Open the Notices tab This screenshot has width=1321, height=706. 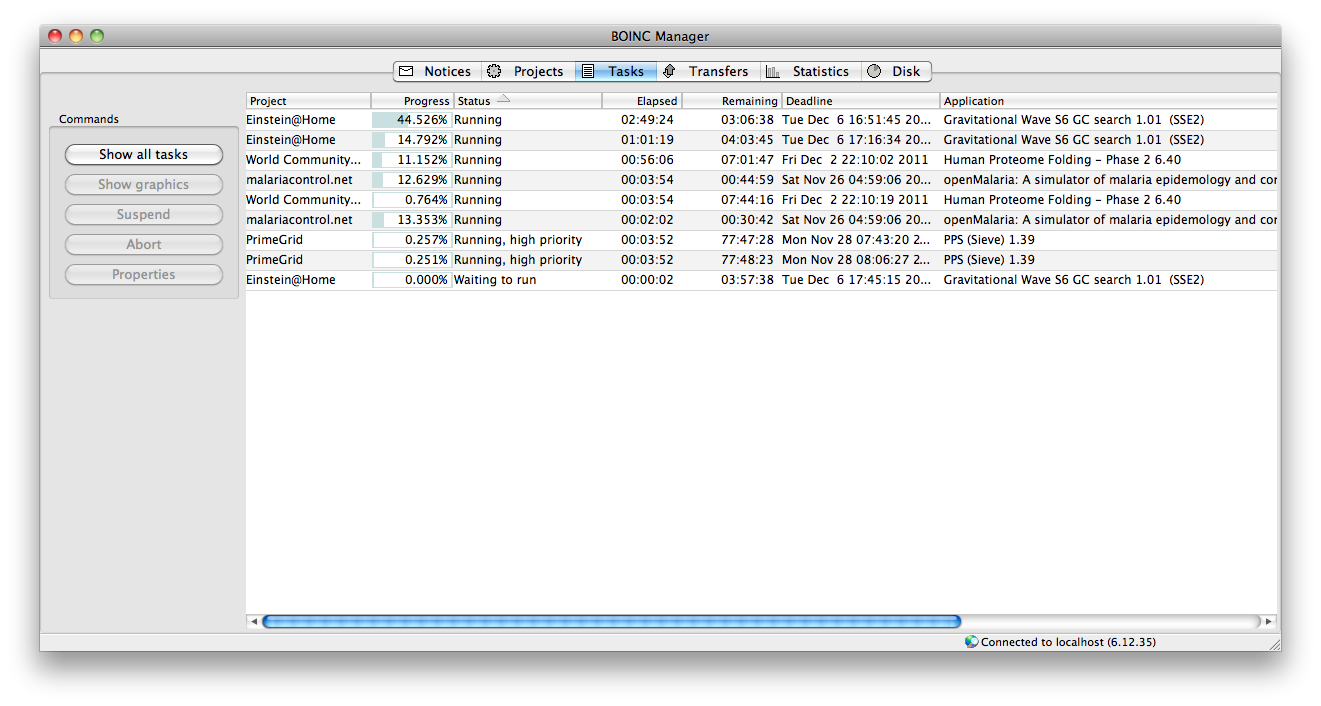(x=447, y=71)
